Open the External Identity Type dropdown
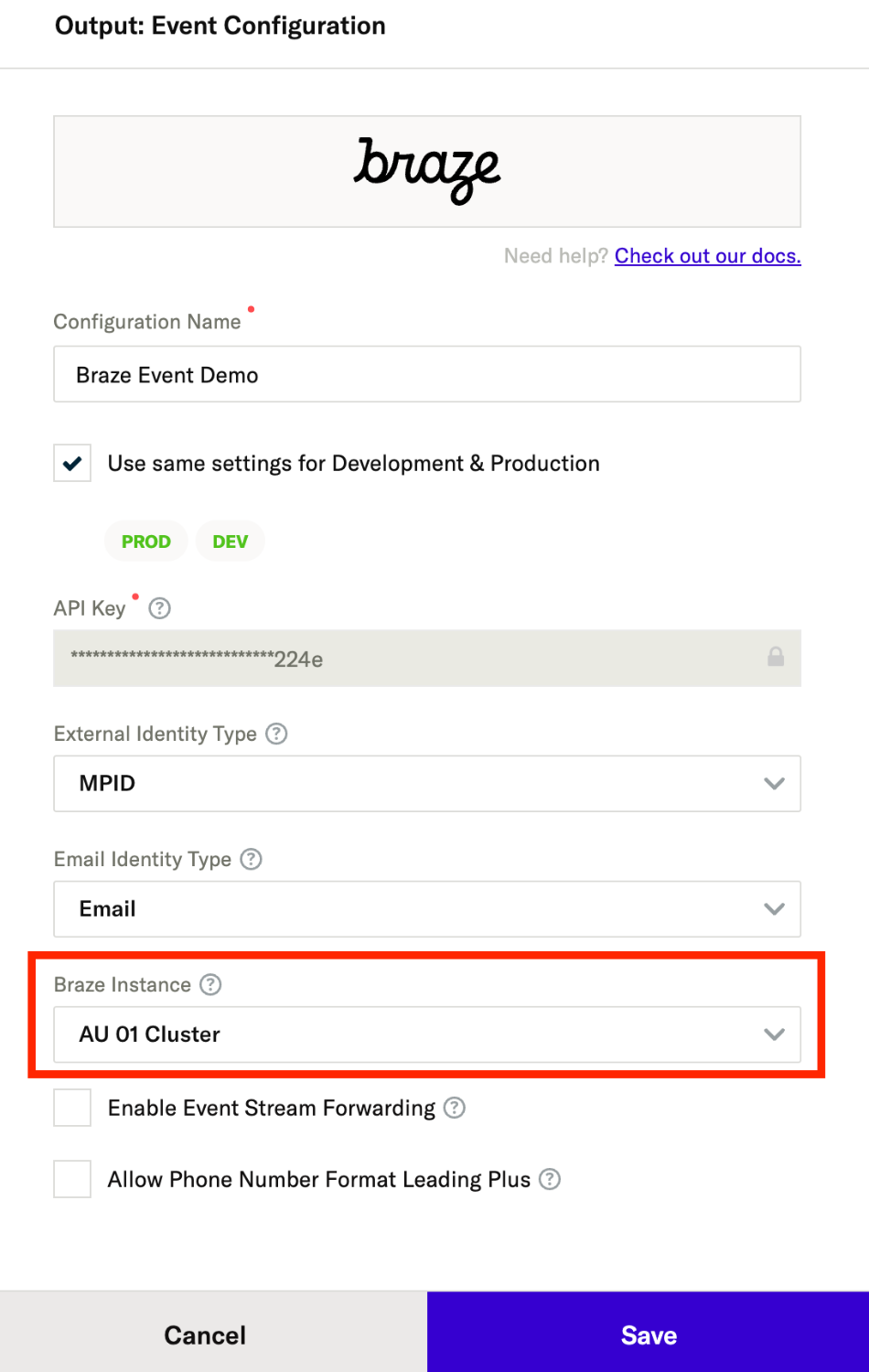869x1372 pixels. click(427, 783)
